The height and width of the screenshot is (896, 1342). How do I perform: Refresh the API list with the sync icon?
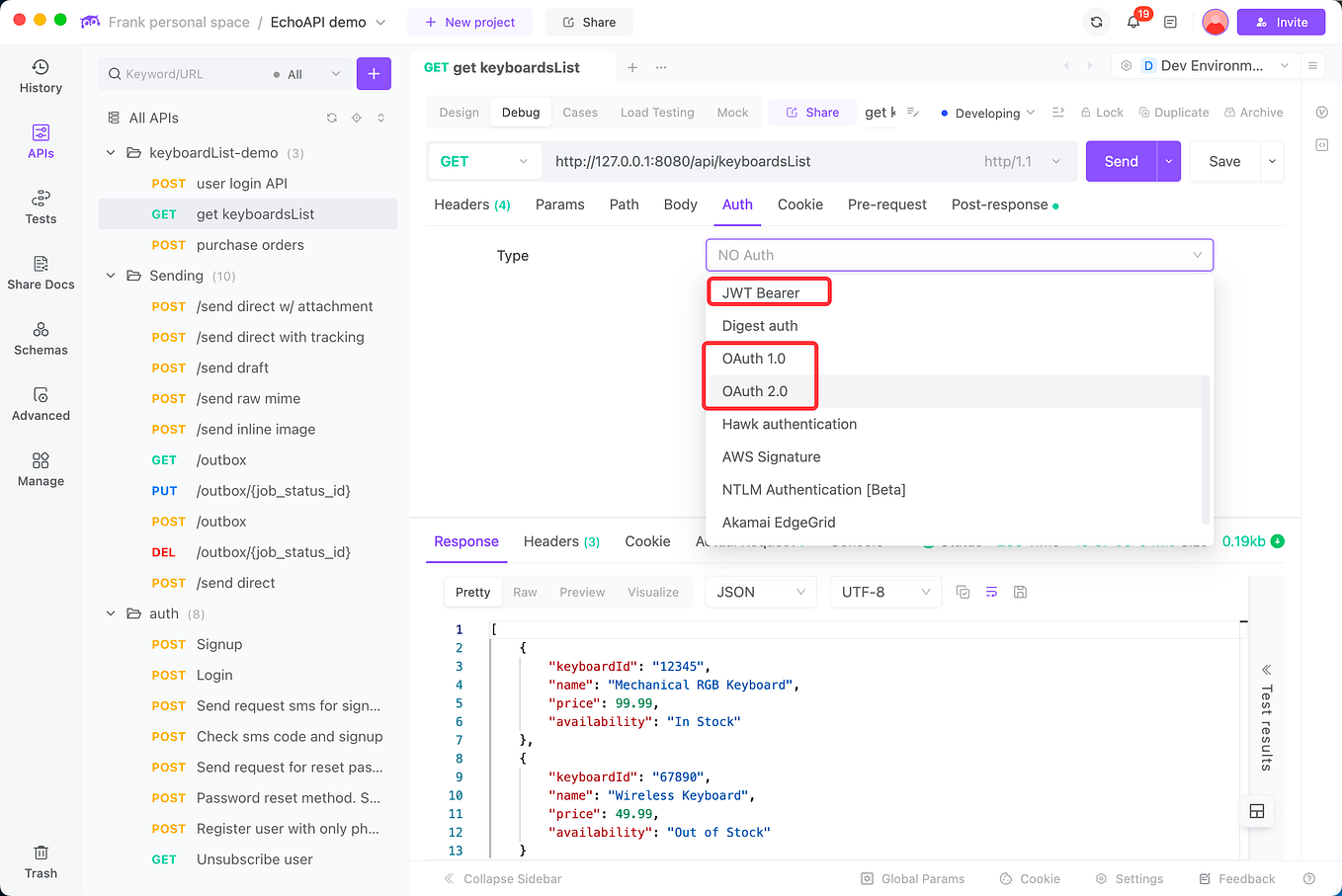332,117
